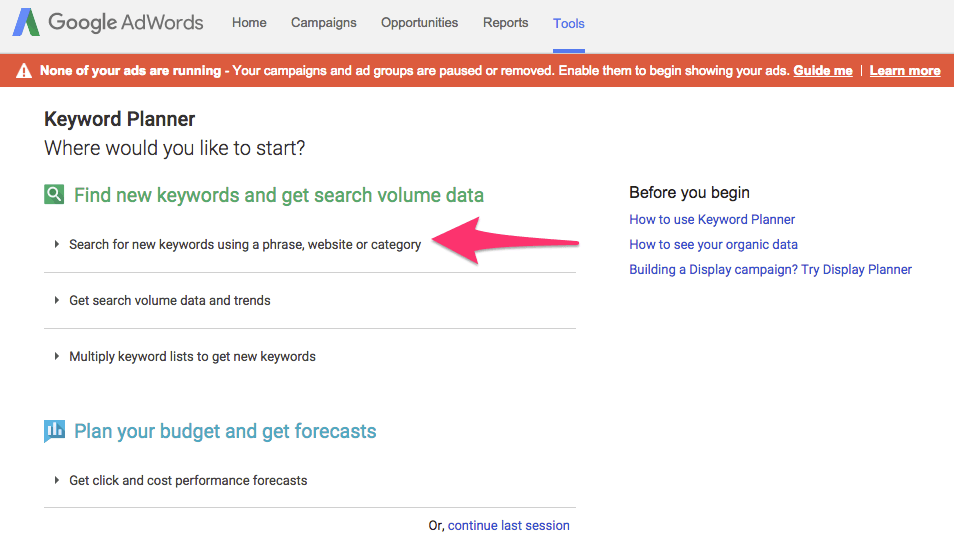Screen dimensions: 954x536
Task: Open the Reports tab
Action: [506, 23]
